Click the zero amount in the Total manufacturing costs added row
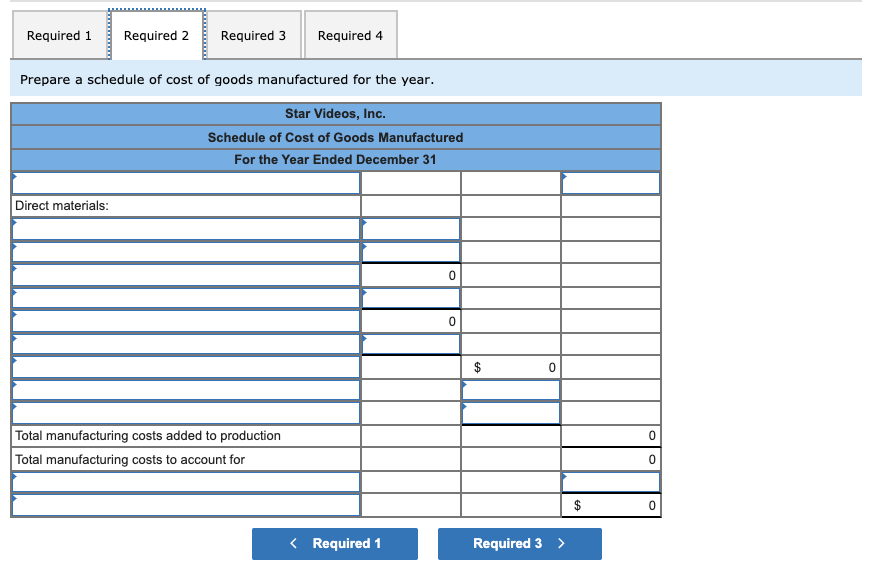Screen dimensions: 870x582 pyautogui.click(x=610, y=435)
